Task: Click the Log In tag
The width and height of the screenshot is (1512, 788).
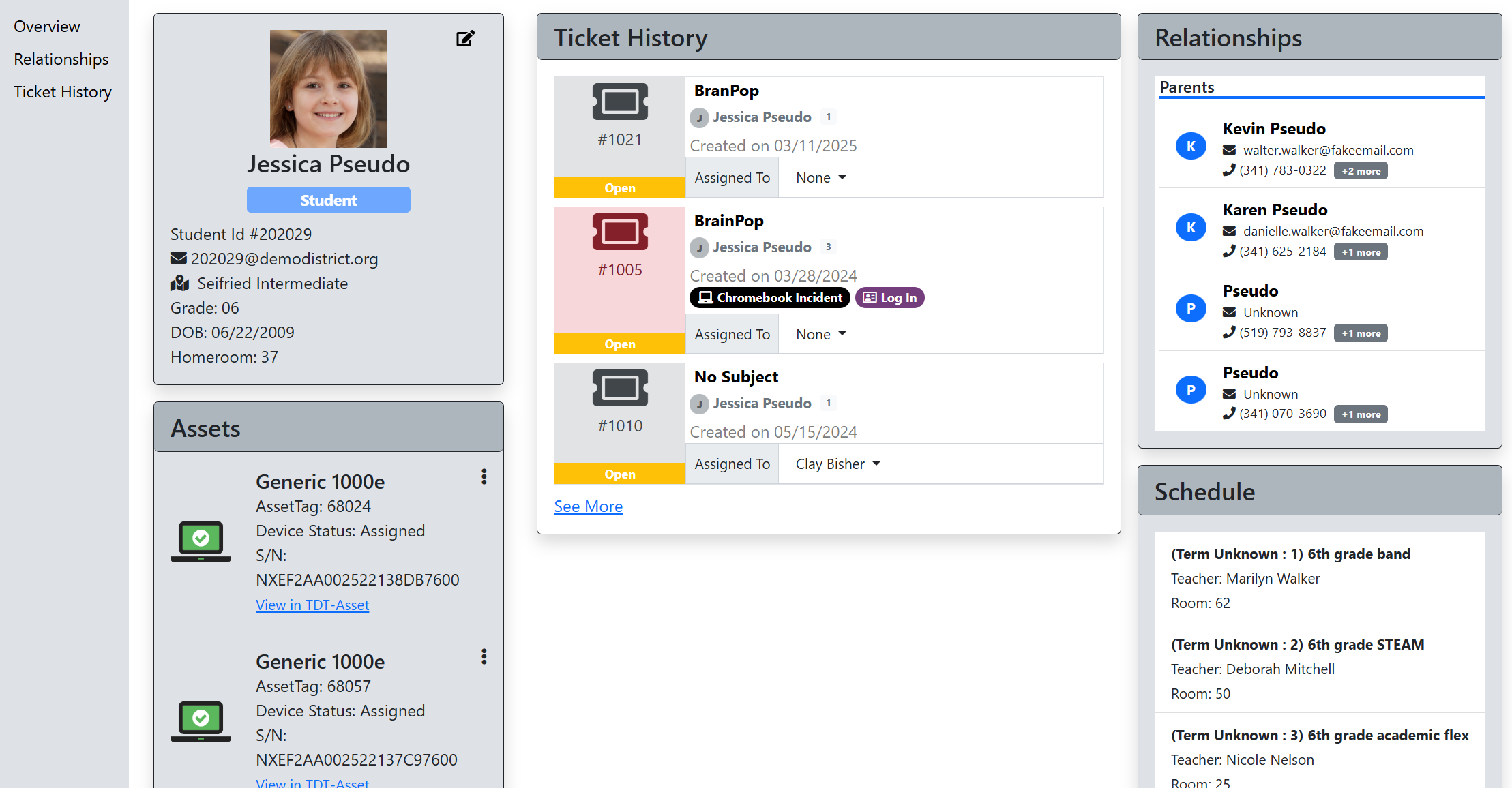Action: coord(890,298)
